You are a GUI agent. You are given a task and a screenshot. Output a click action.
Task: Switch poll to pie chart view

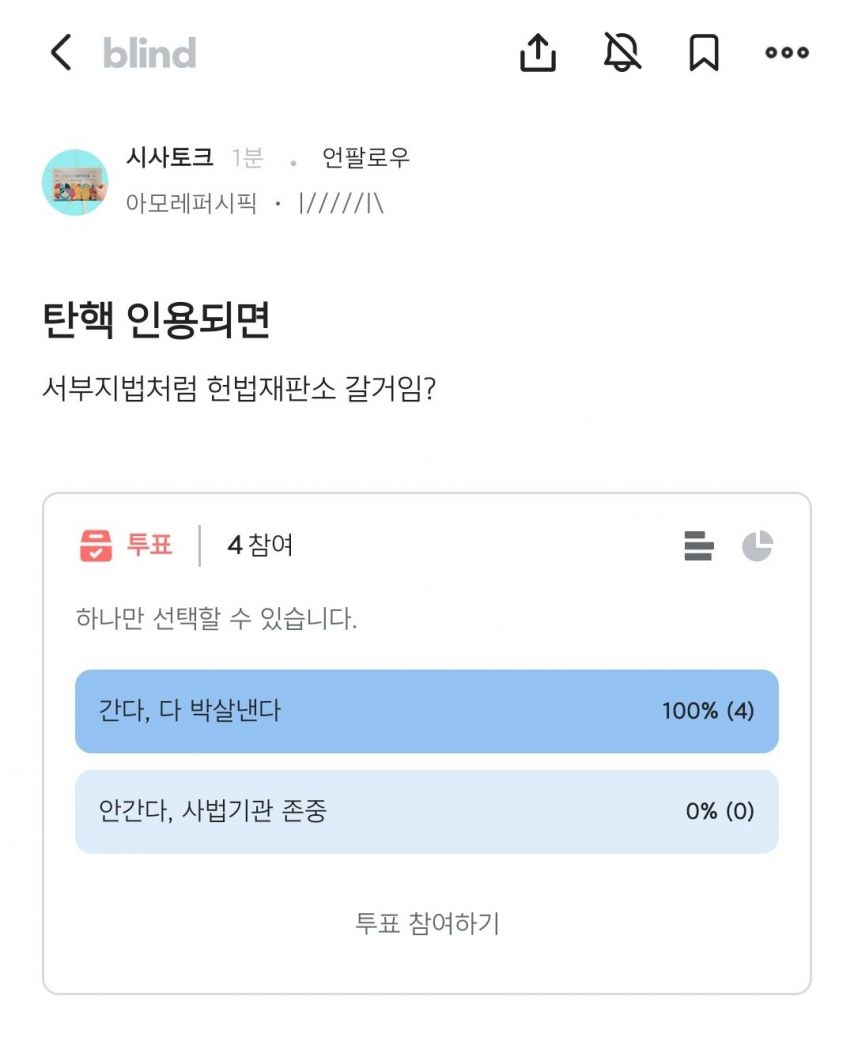(x=757, y=545)
